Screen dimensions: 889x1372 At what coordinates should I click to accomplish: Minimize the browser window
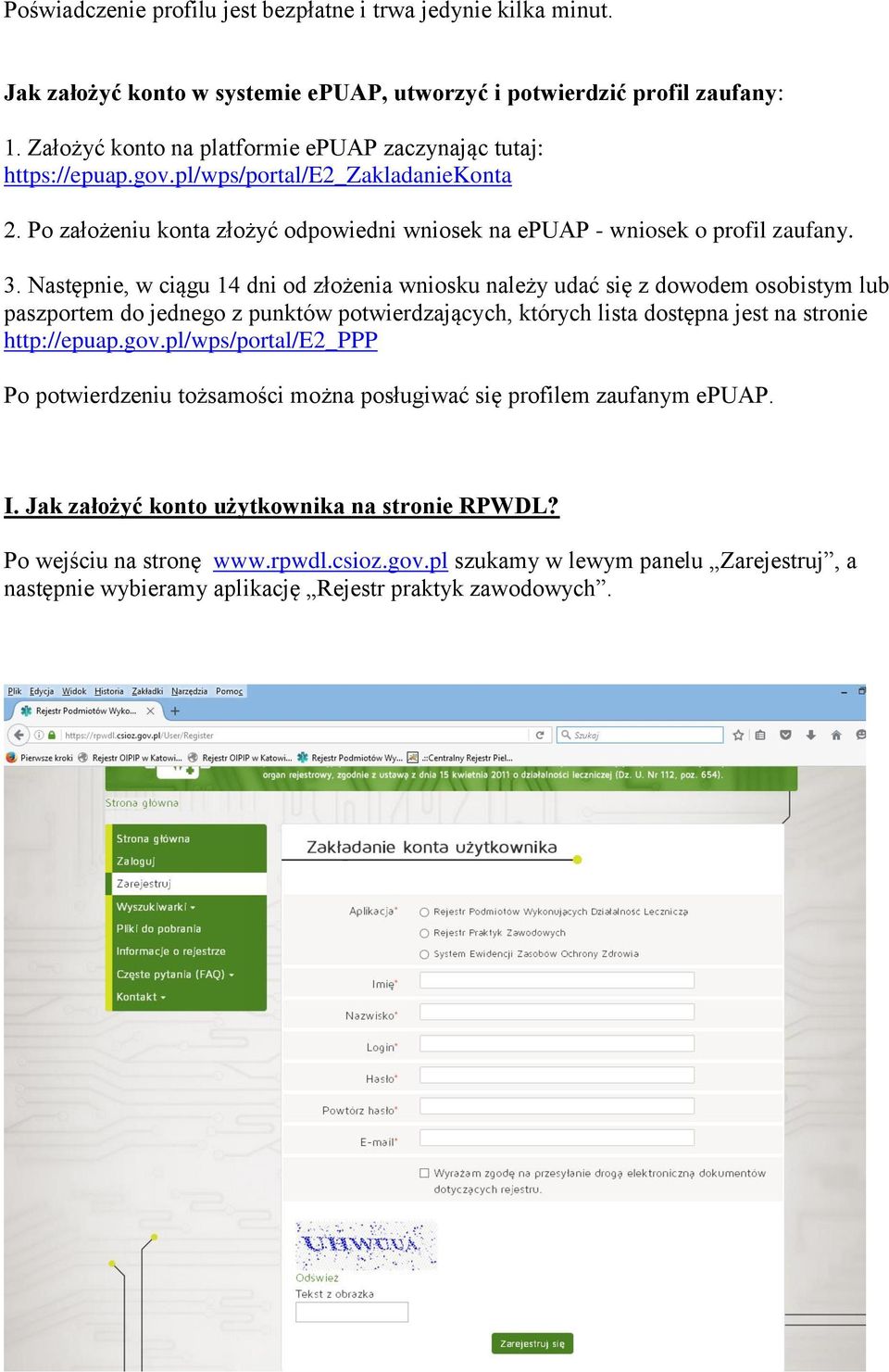click(x=844, y=691)
